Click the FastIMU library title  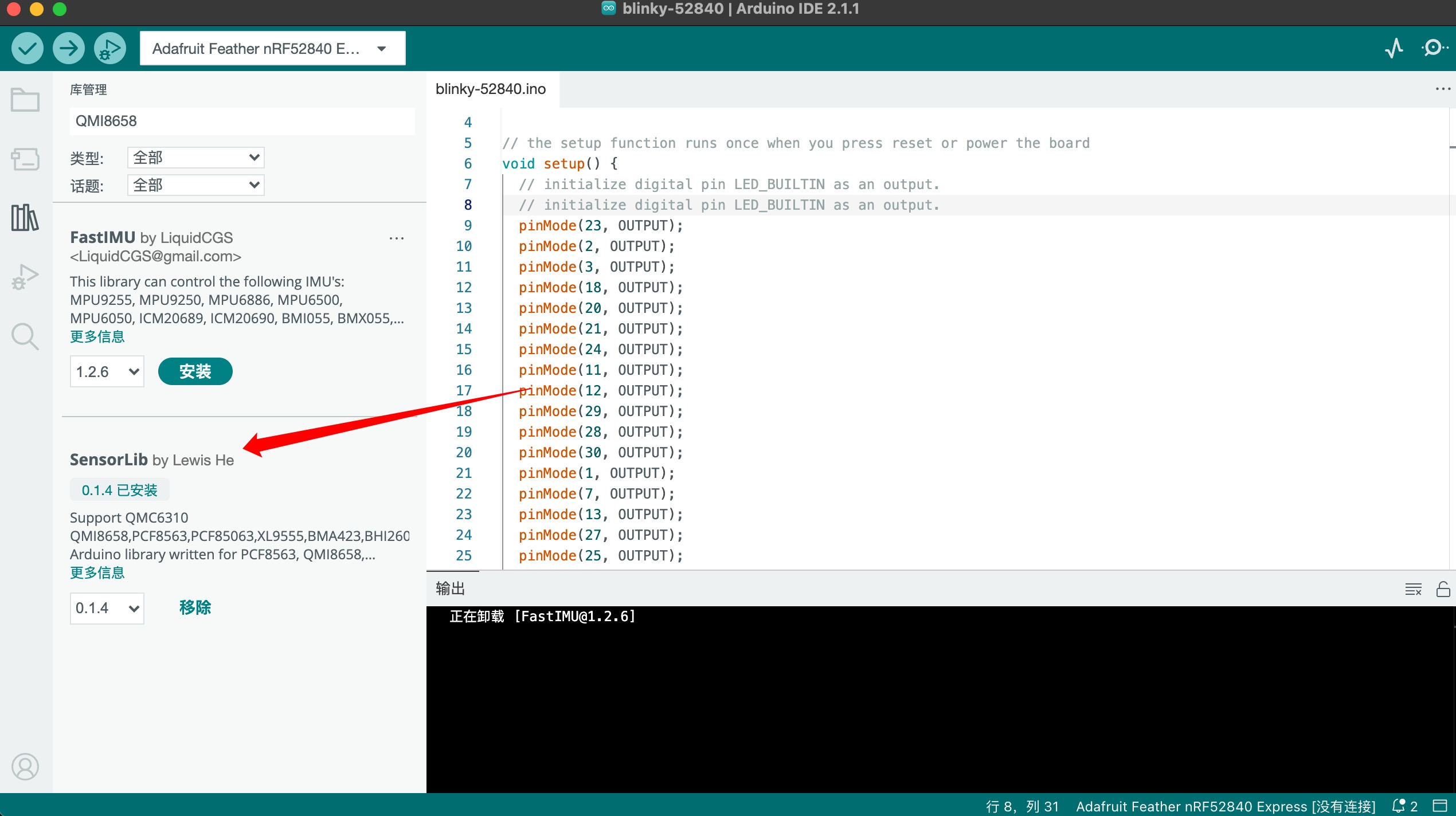click(103, 237)
